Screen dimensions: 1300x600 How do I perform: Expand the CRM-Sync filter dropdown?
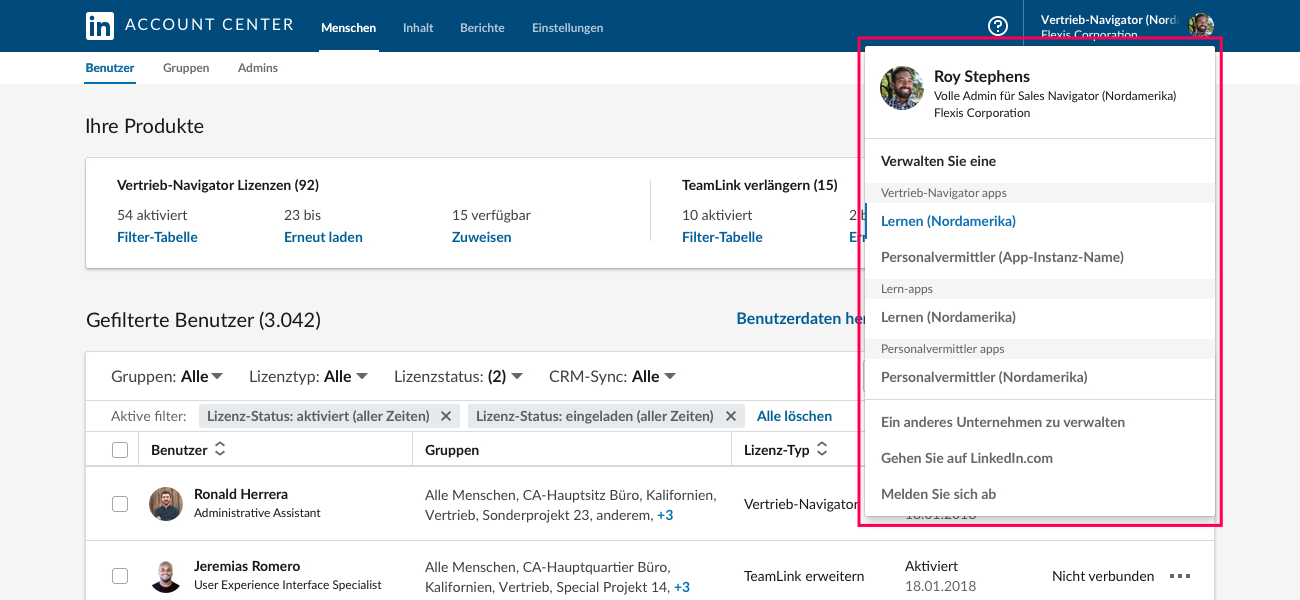613,377
